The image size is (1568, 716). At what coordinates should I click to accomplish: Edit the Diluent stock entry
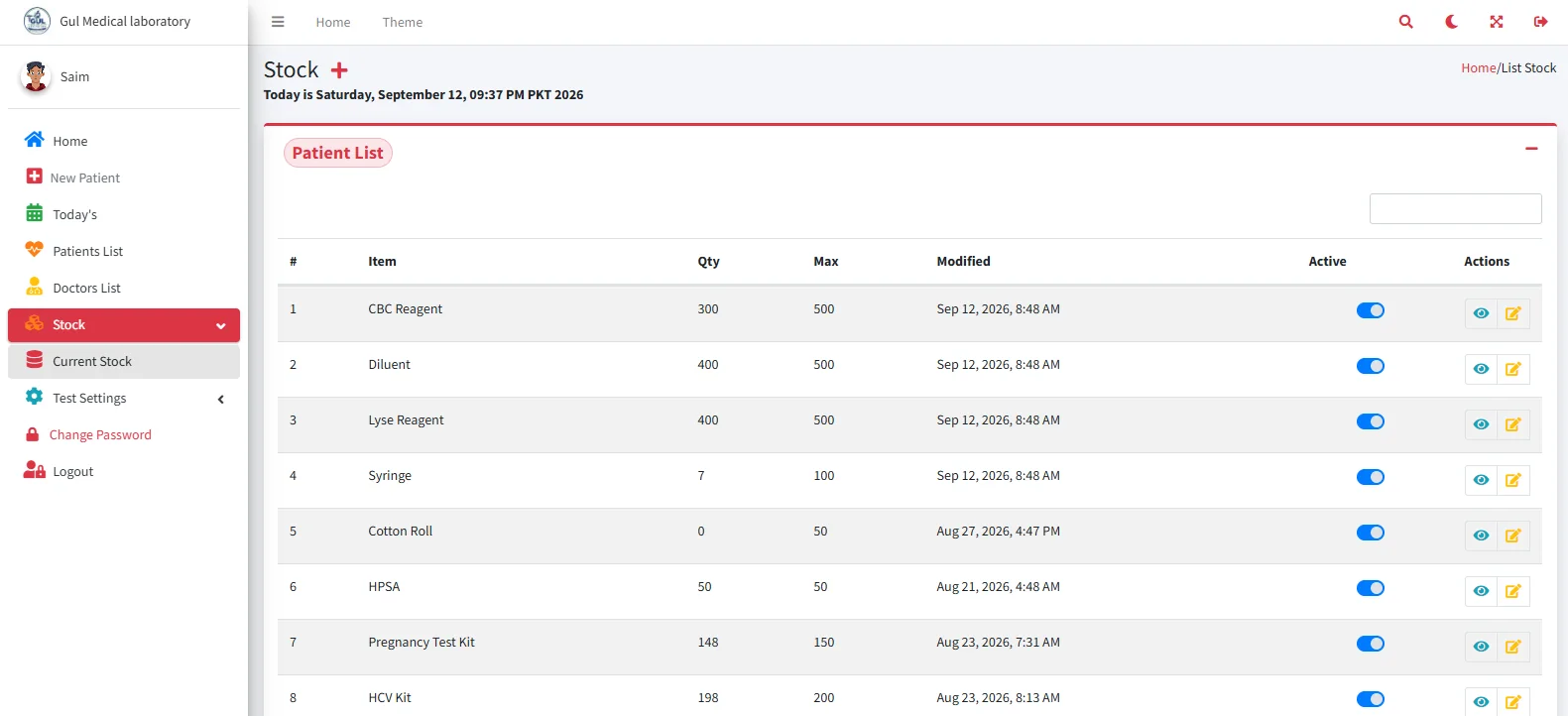pos(1513,369)
